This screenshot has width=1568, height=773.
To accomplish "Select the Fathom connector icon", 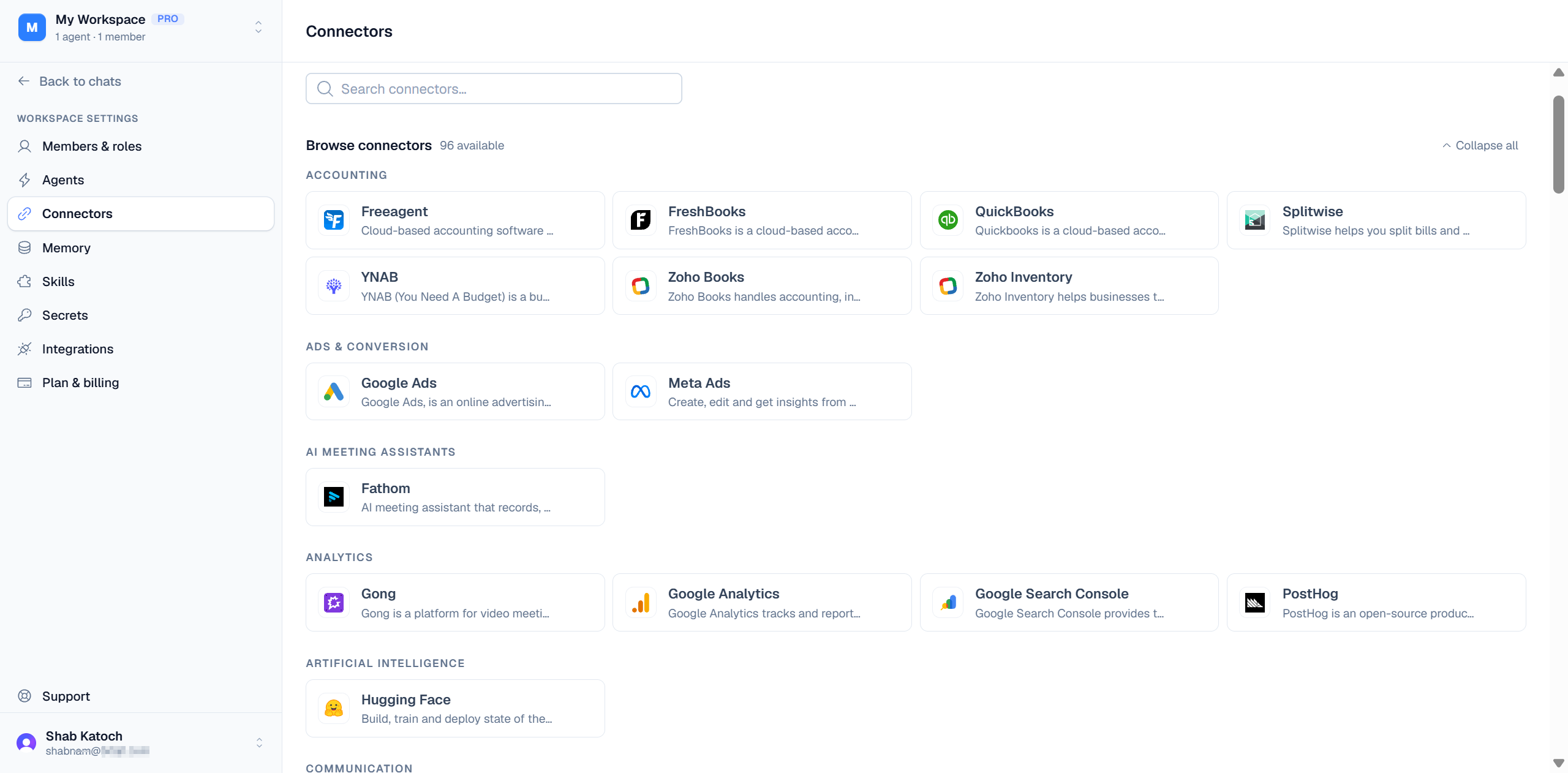I will pyautogui.click(x=334, y=497).
